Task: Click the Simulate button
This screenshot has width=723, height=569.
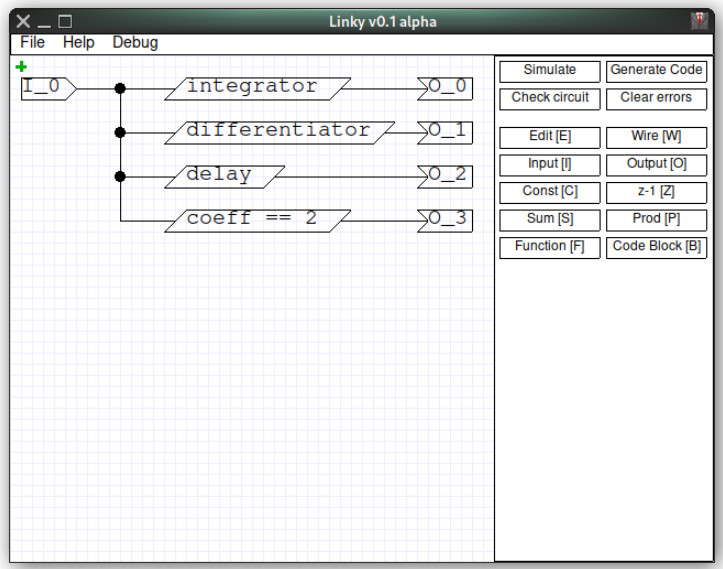Action: tap(550, 71)
